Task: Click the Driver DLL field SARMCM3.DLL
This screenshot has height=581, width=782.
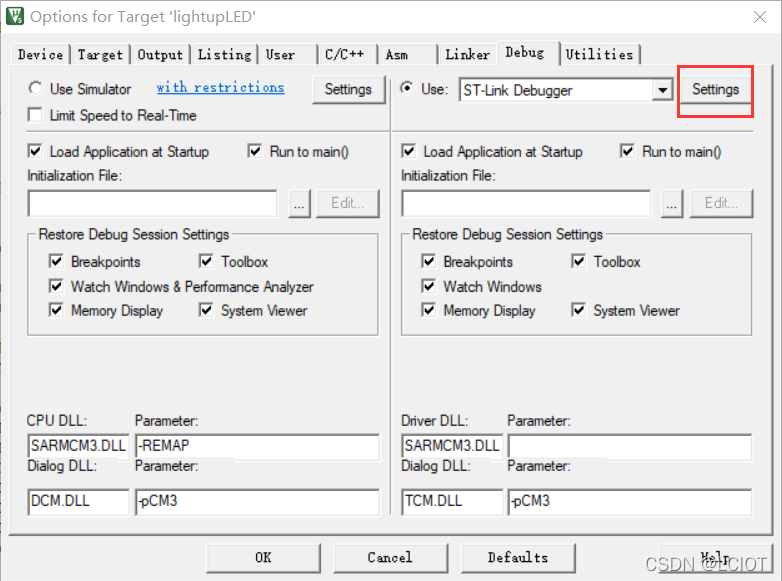Action: [452, 445]
